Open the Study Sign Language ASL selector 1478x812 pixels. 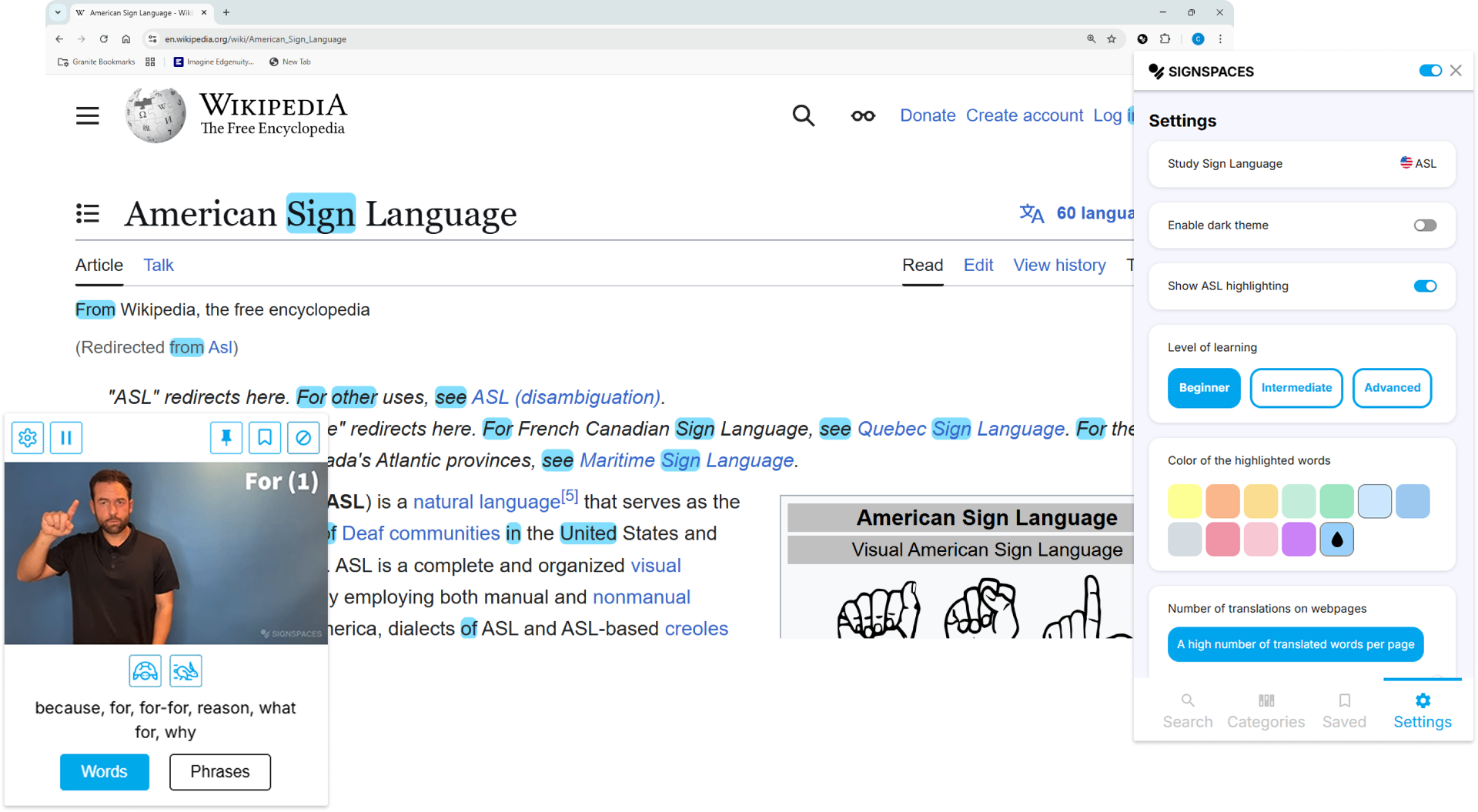(x=1417, y=163)
